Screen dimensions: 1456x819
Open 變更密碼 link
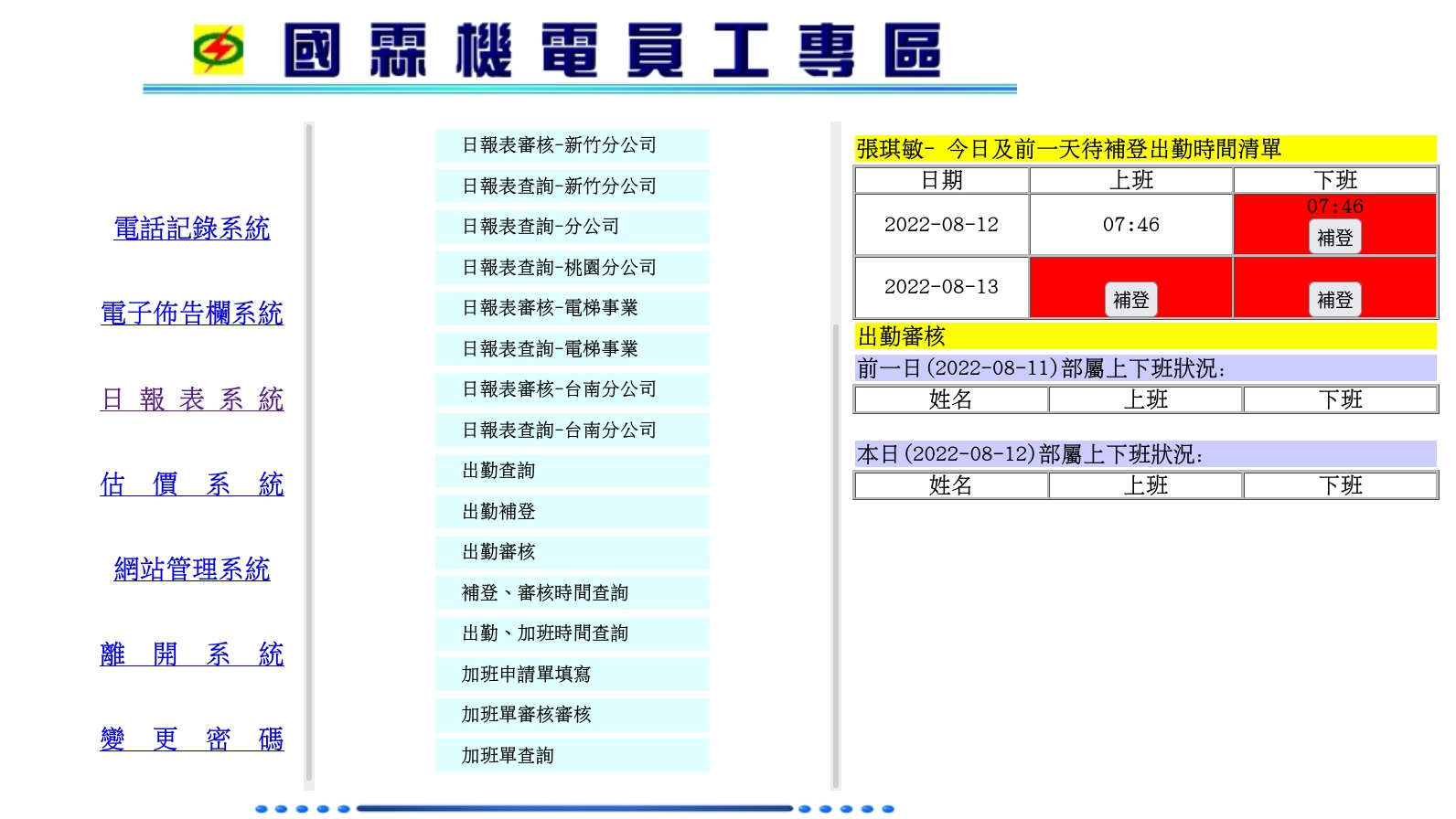[192, 739]
